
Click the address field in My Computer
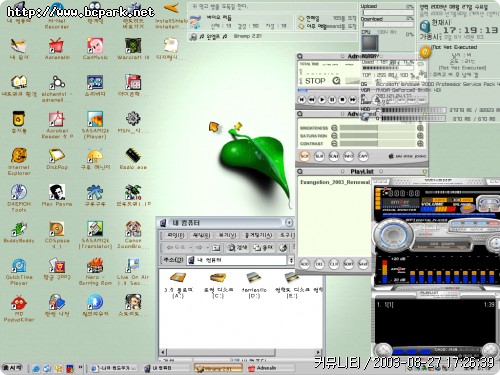point(237,260)
